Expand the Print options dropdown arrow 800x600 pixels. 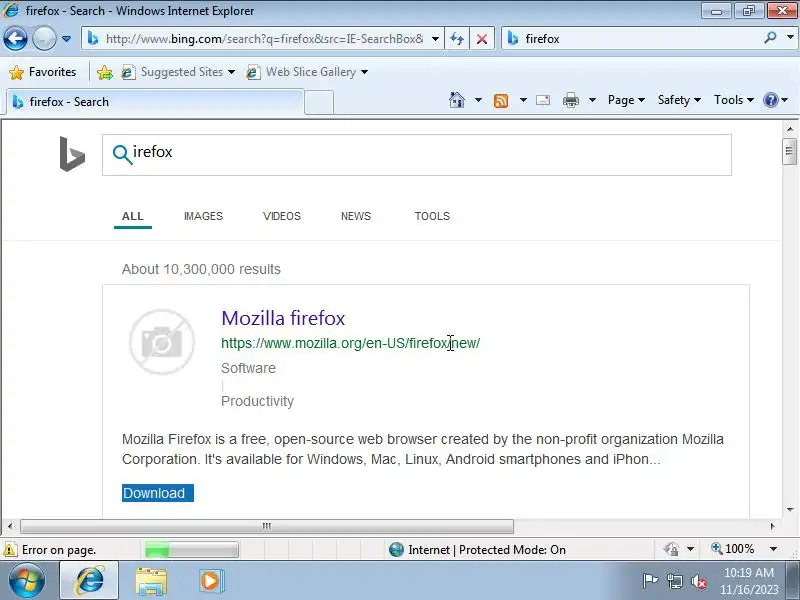coord(592,100)
